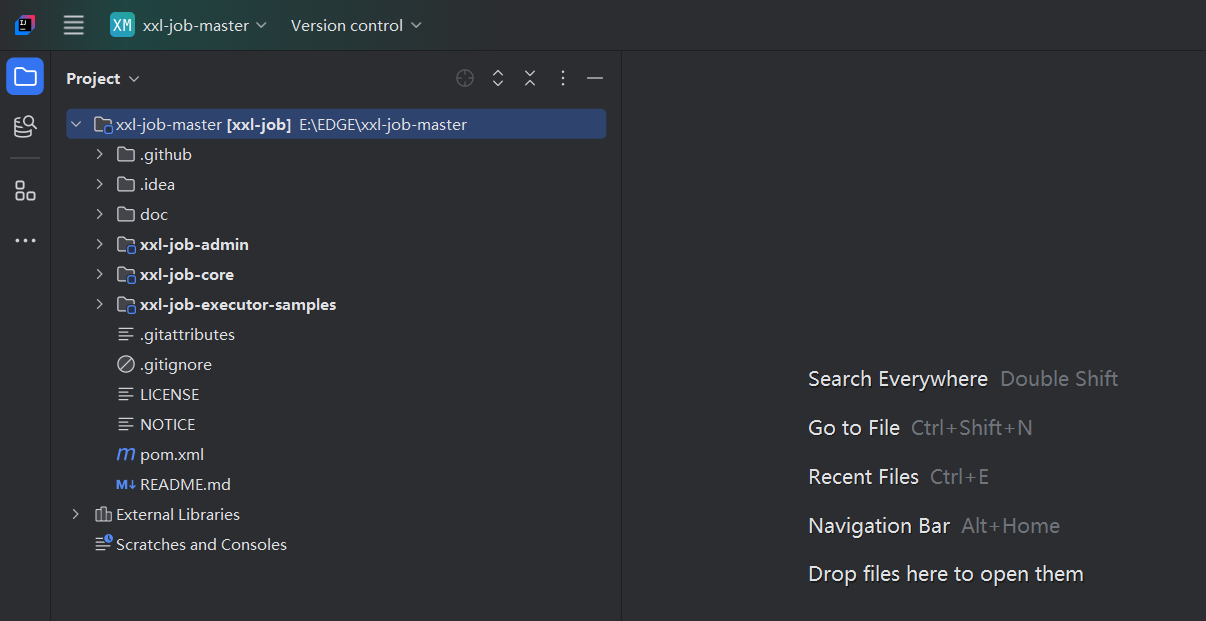Select the xxl-job-core module row
This screenshot has width=1206, height=621.
click(x=336, y=275)
